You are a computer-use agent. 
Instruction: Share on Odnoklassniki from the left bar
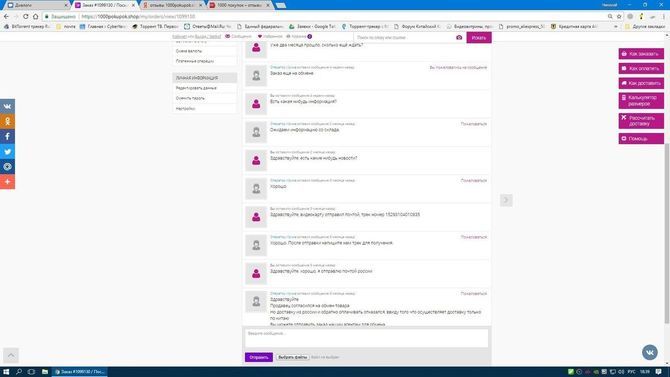7,121
